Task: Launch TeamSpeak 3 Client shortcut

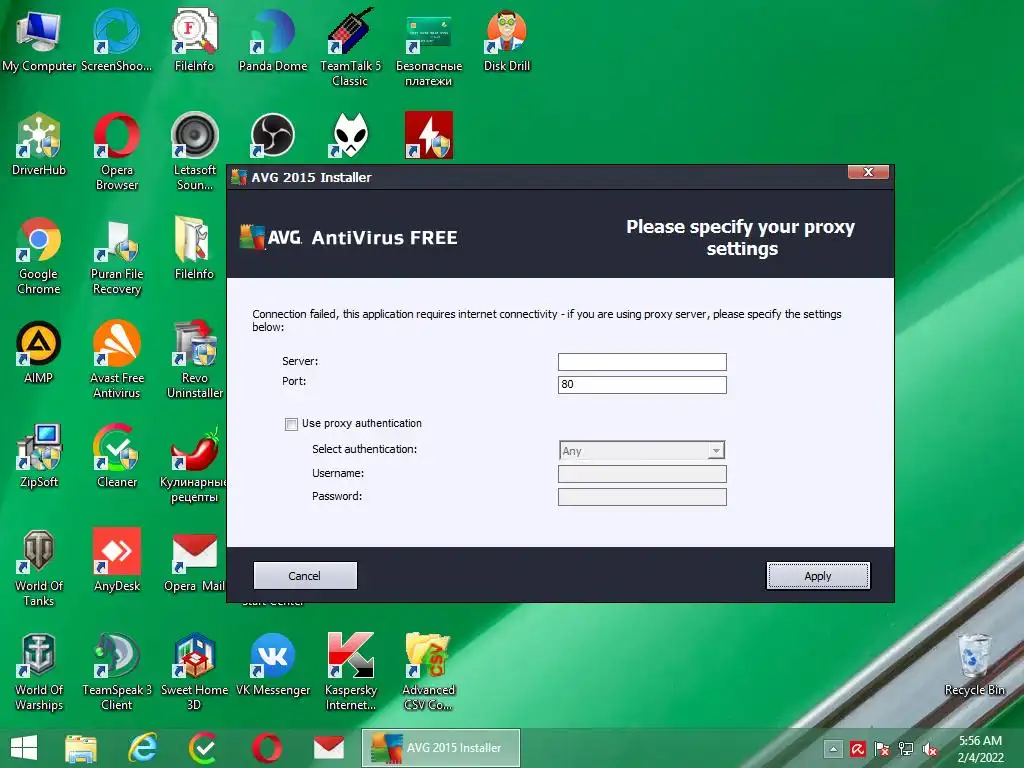Action: (x=116, y=671)
